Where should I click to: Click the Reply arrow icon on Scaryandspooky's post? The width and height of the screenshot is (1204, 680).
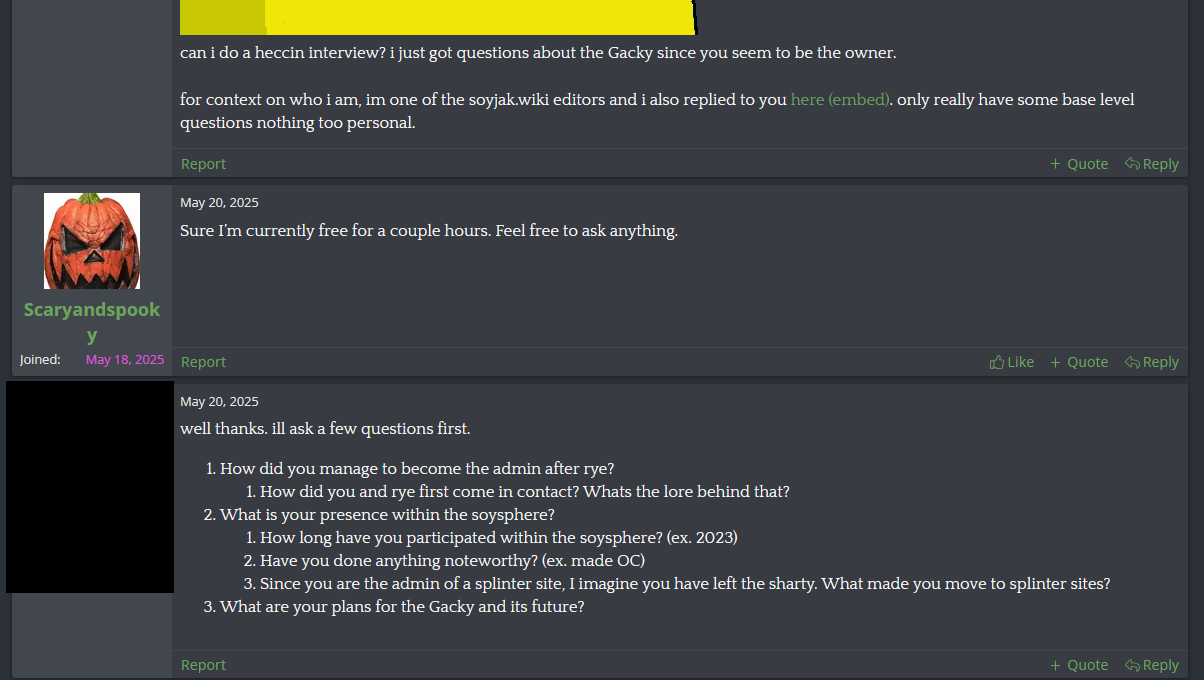pyautogui.click(x=1132, y=362)
